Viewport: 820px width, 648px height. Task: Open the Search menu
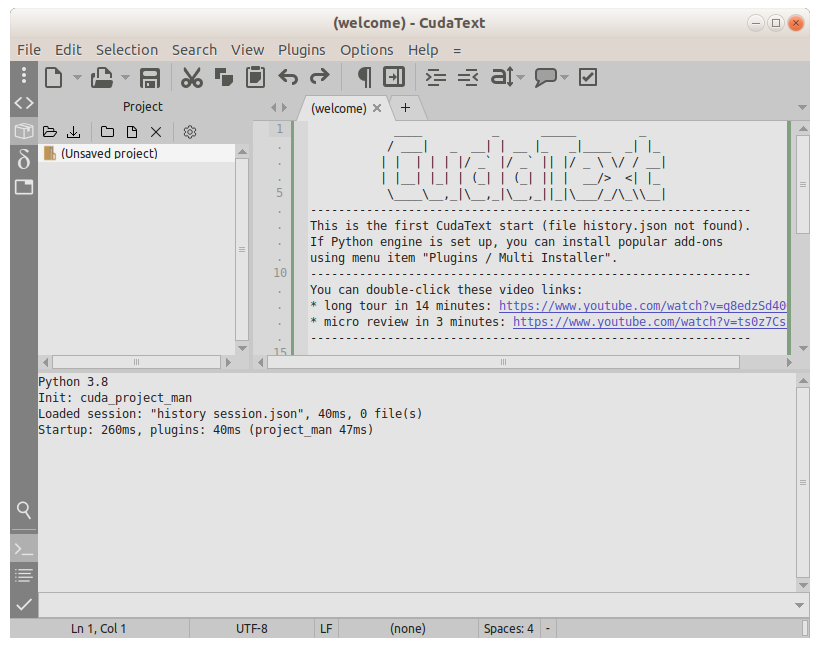tap(195, 50)
